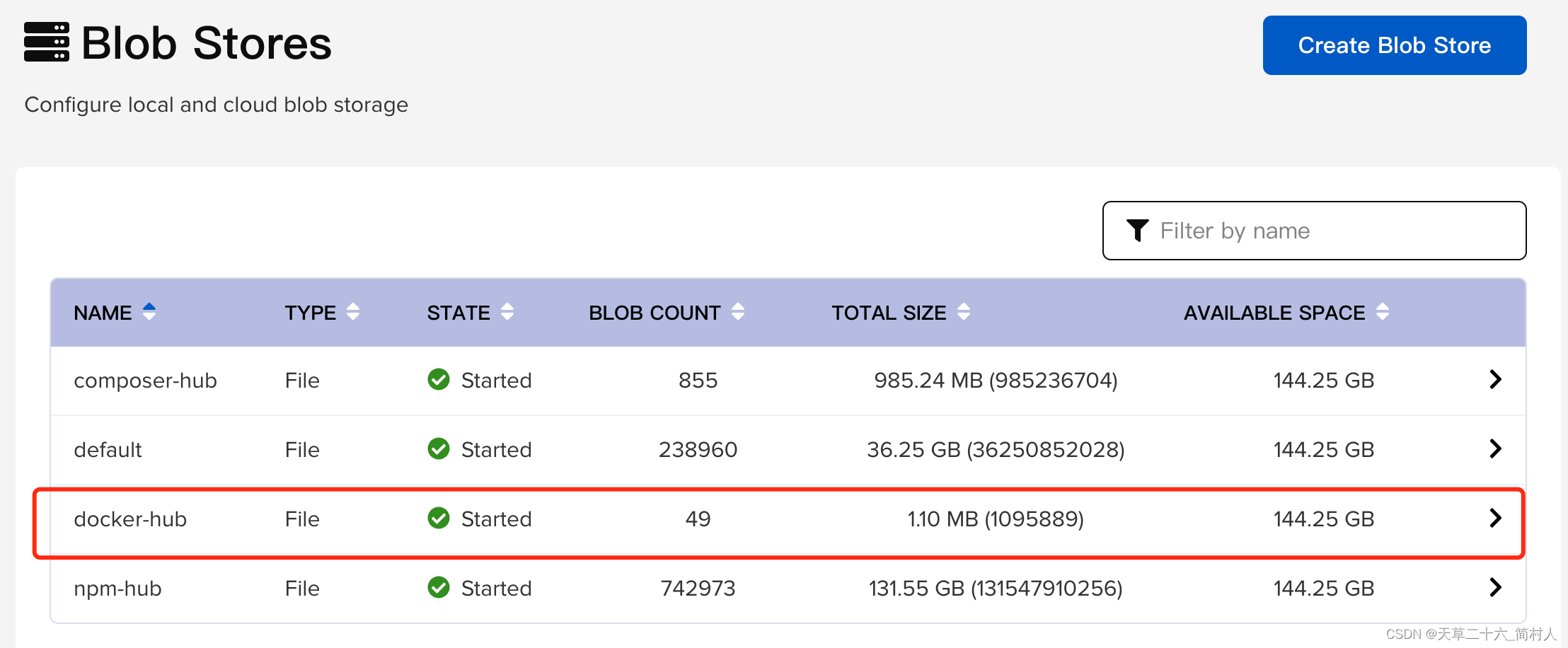Image resolution: width=1568 pixels, height=648 pixels.
Task: Sort by the NAME column arrow
Action: 149,312
